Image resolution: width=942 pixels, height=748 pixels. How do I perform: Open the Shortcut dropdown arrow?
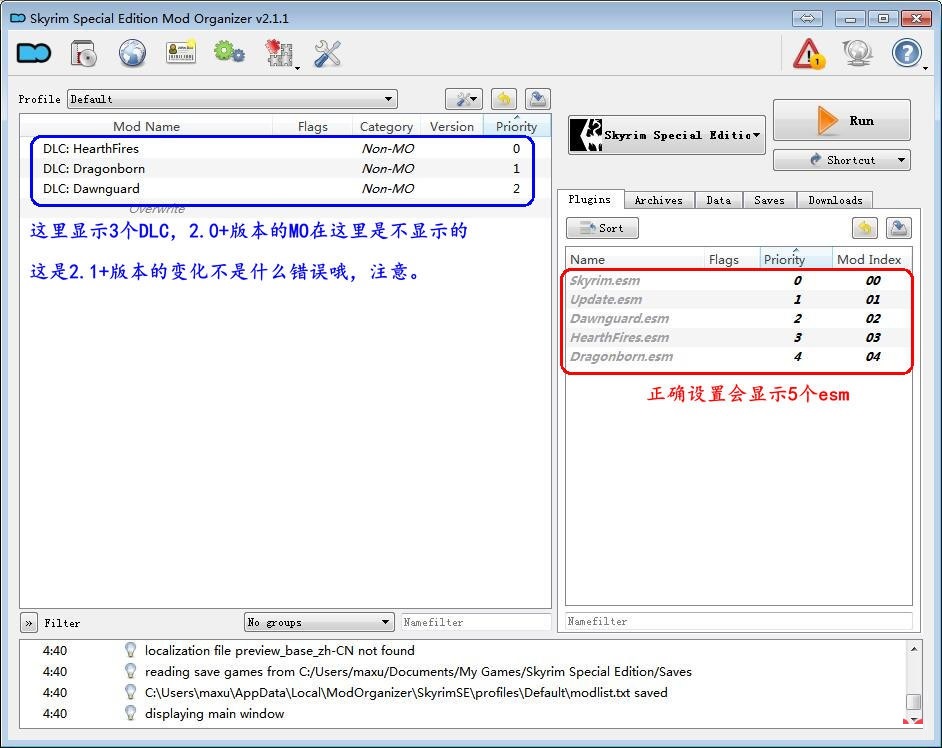point(901,160)
